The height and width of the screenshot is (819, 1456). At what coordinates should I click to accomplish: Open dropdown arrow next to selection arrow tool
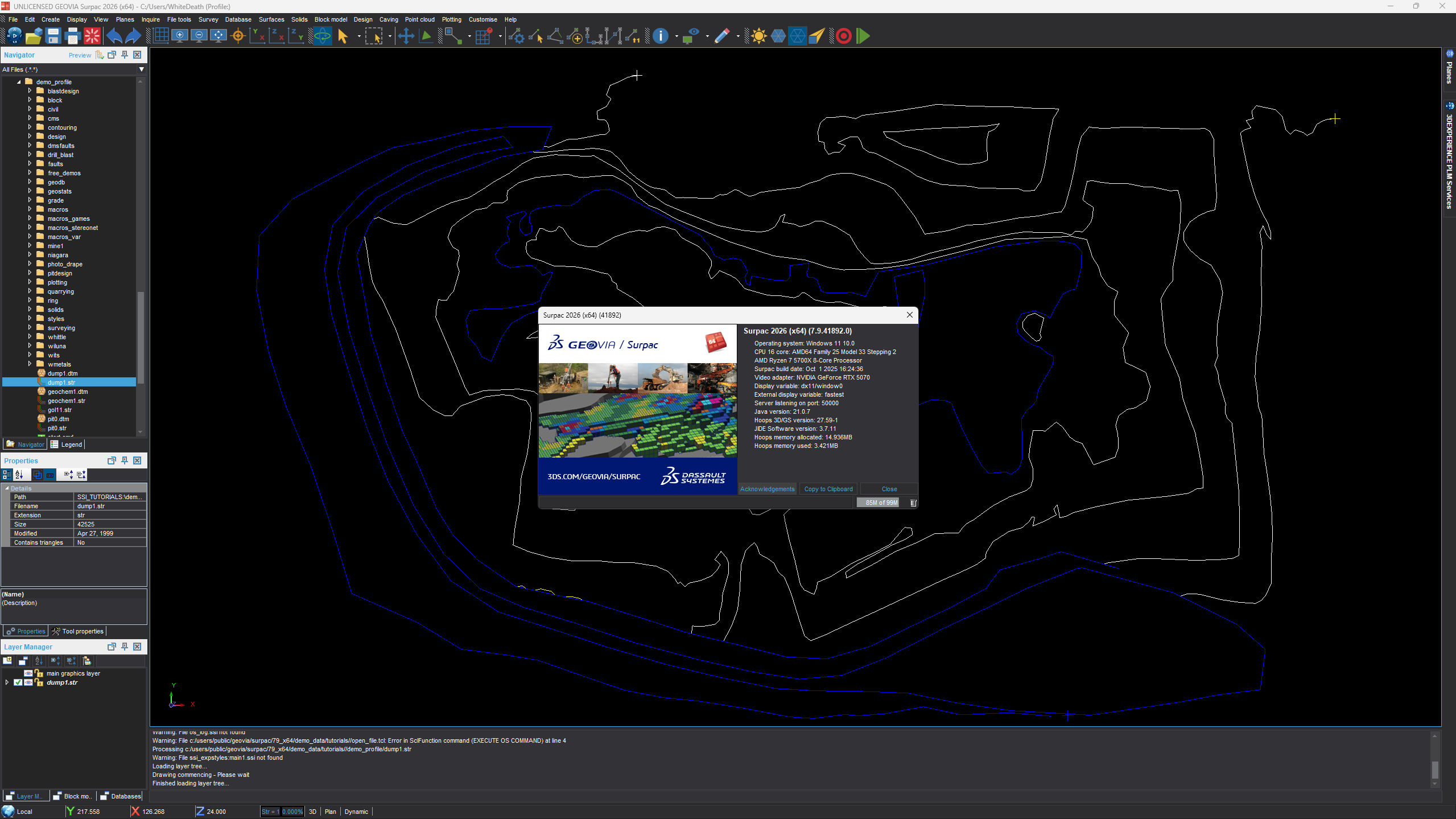click(359, 36)
